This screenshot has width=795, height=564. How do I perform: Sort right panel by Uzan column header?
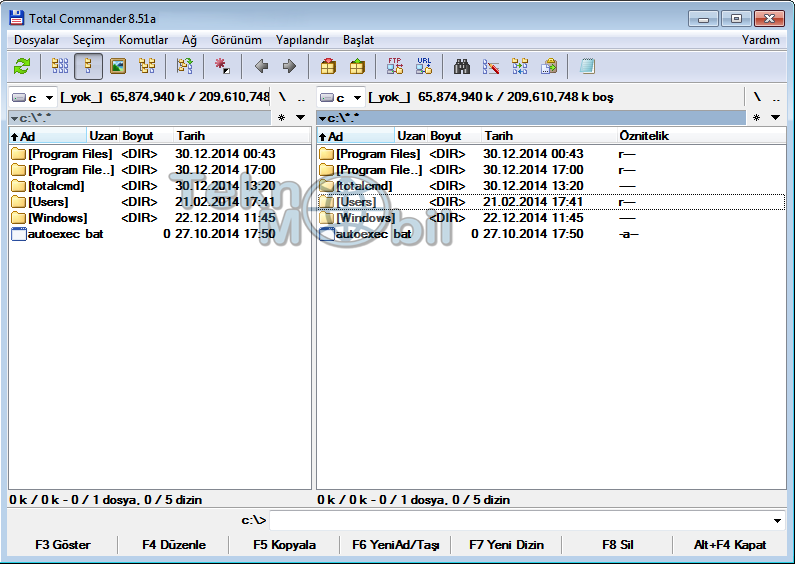(411, 136)
